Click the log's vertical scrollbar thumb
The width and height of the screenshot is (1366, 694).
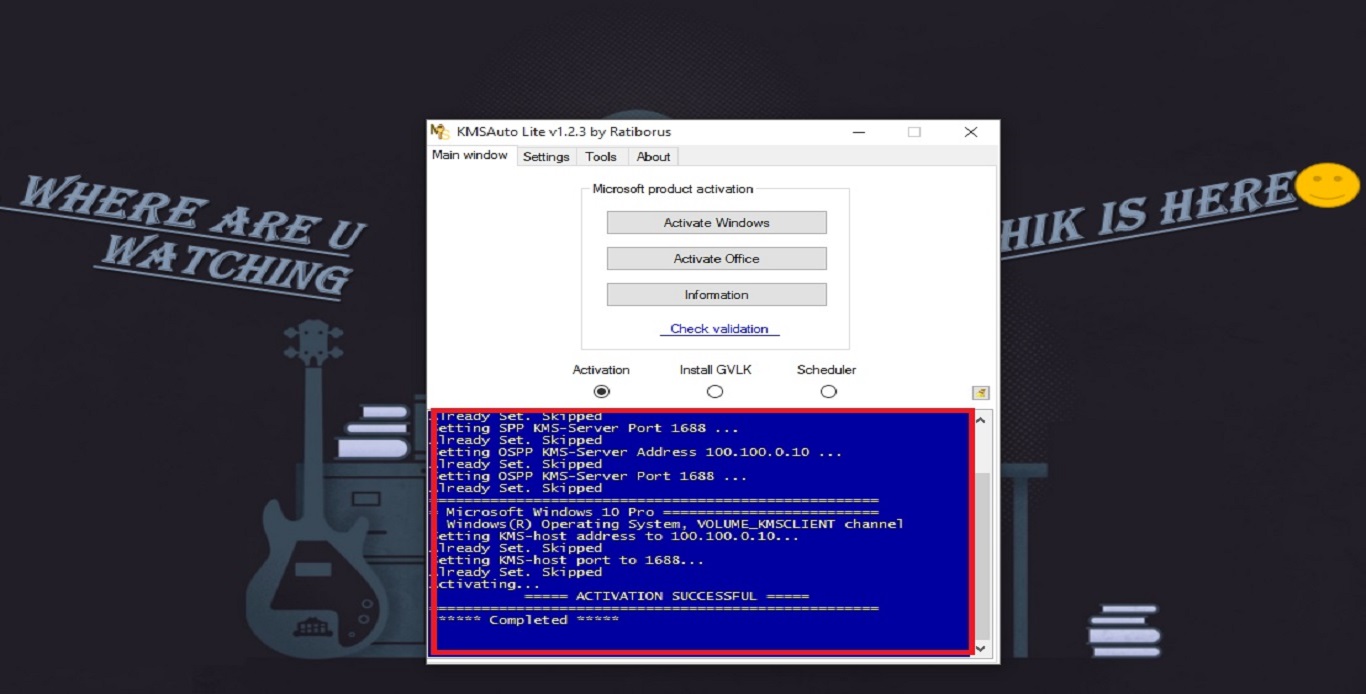pos(981,555)
